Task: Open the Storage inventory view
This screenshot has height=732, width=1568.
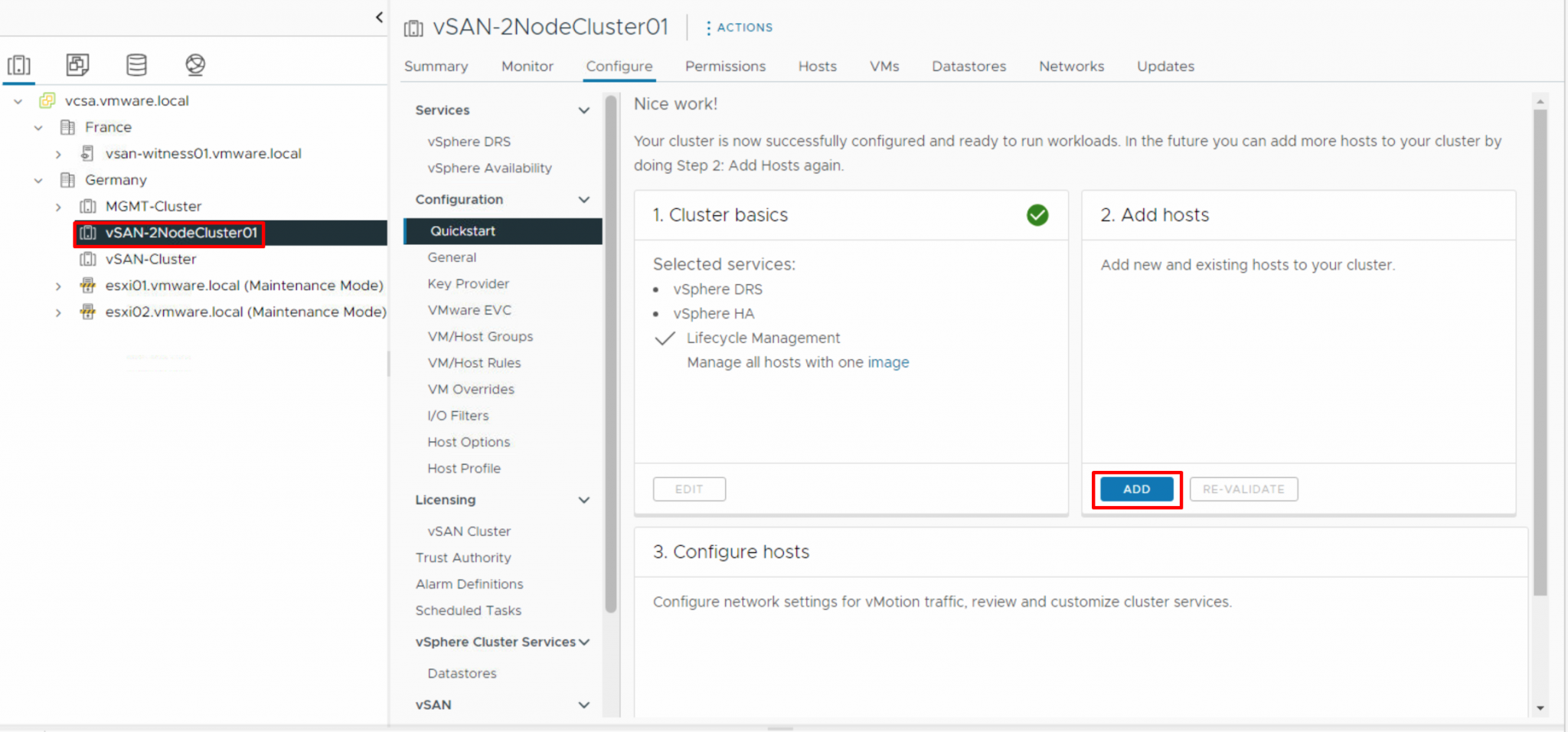Action: [136, 64]
